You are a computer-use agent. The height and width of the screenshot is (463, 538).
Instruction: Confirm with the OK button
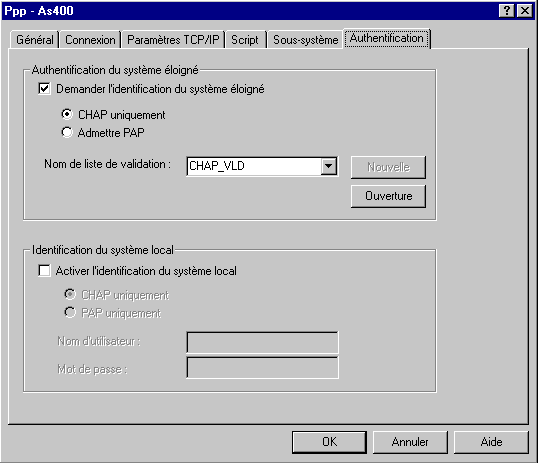[x=329, y=442]
